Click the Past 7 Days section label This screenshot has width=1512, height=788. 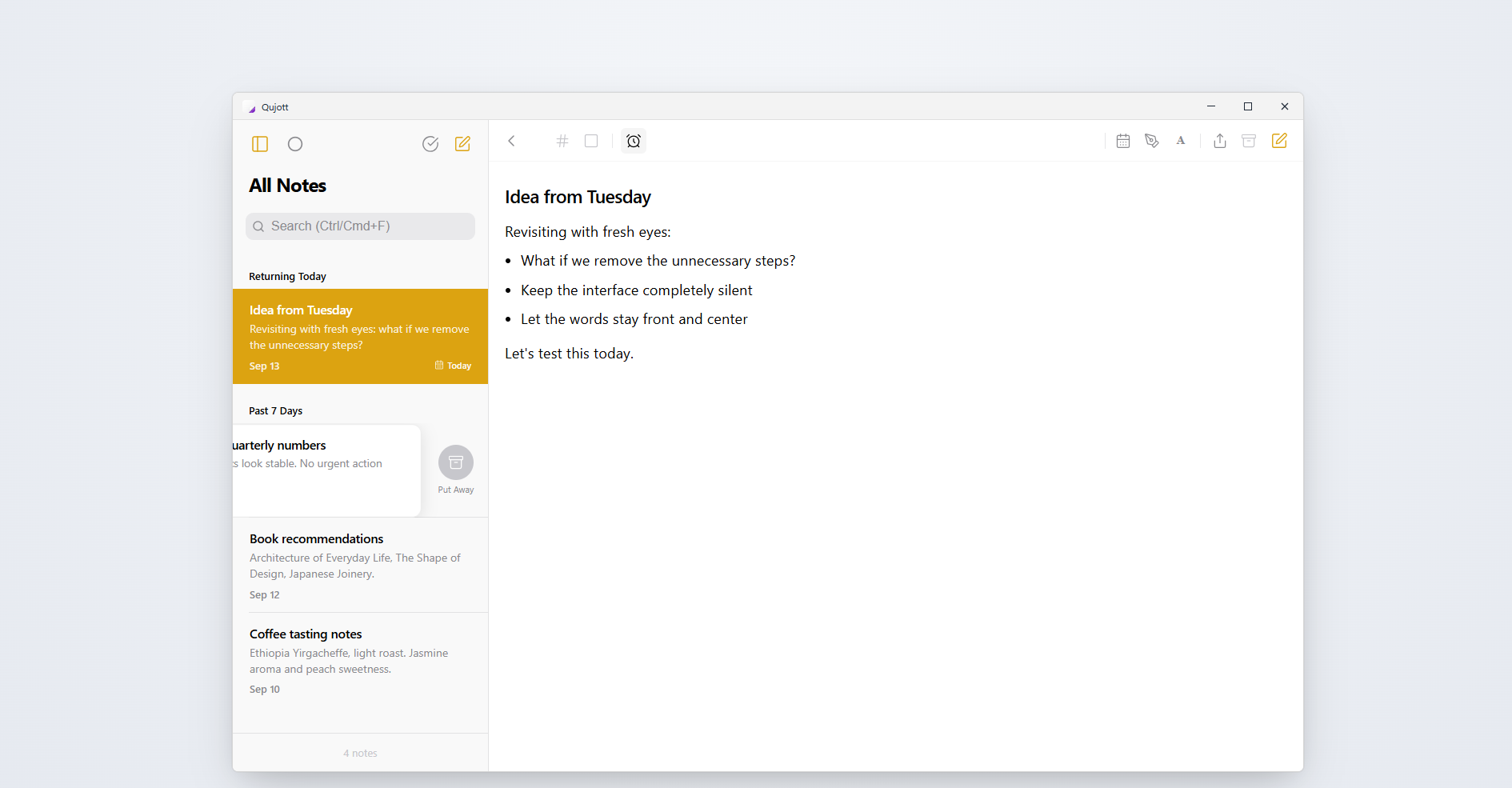click(275, 411)
